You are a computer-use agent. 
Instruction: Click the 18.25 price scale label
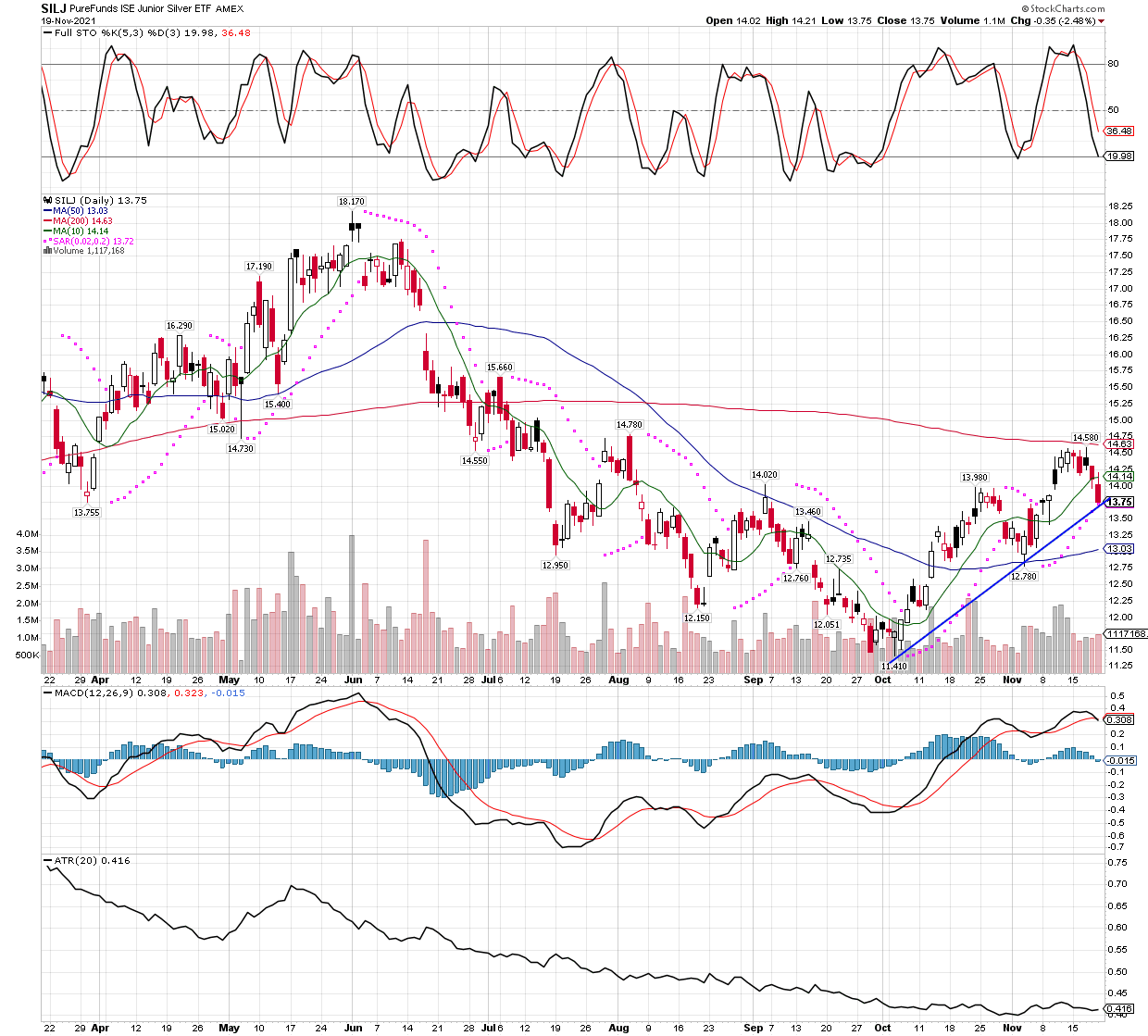pos(1120,206)
